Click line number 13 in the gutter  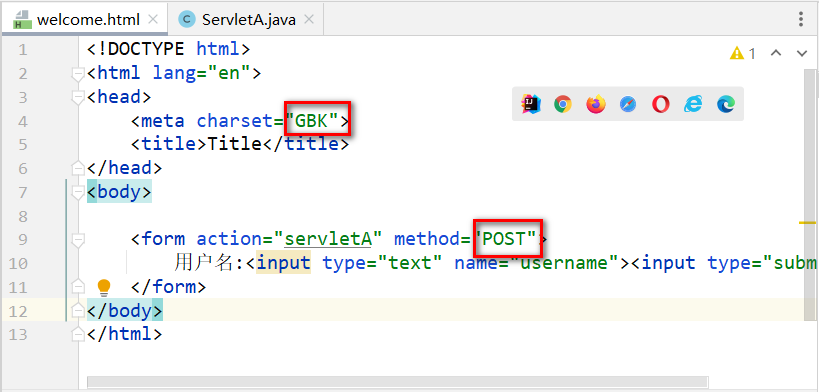pyautogui.click(x=18, y=335)
